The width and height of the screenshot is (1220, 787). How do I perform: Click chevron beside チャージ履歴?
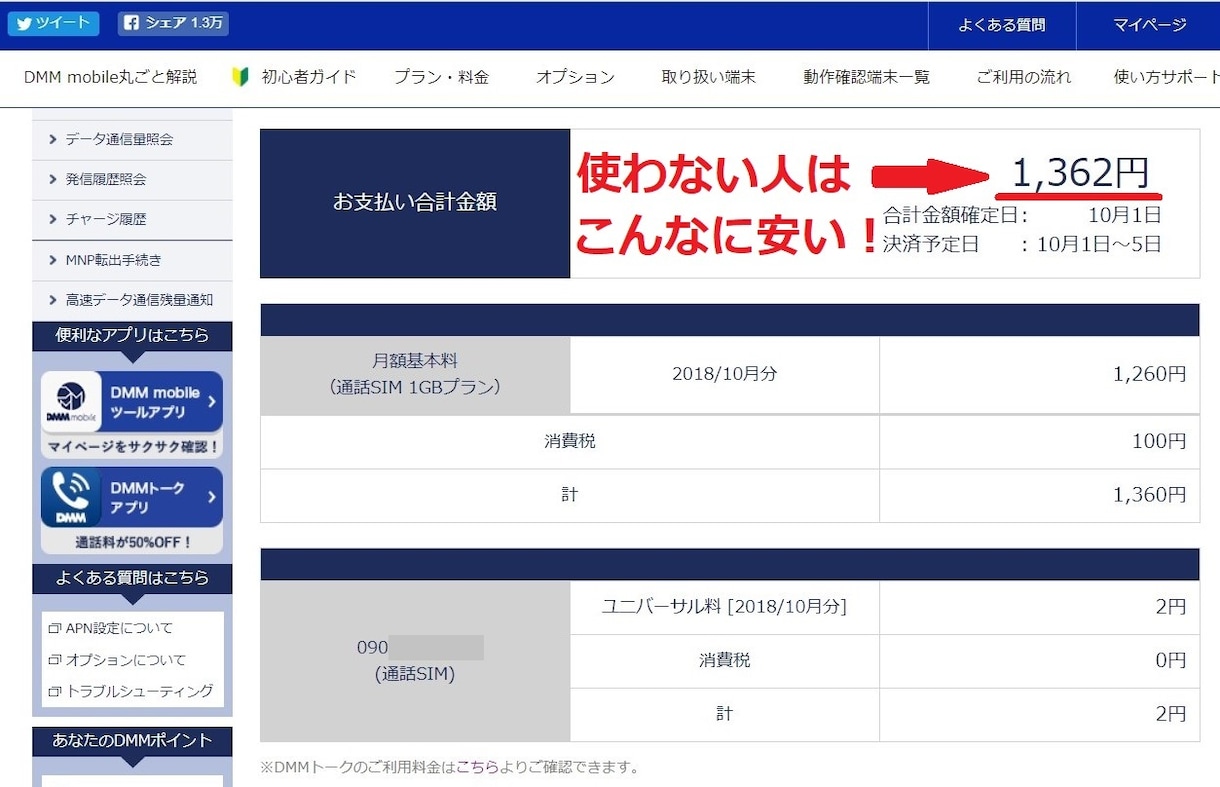[52, 220]
